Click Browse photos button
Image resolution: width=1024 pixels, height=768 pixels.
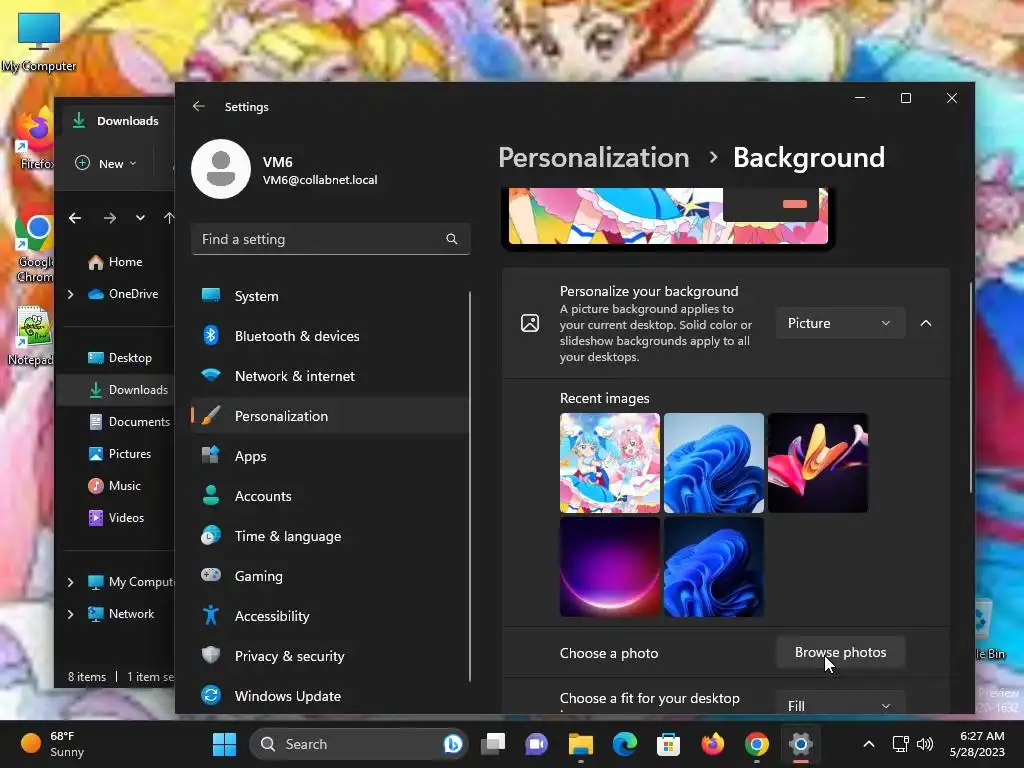coord(840,652)
